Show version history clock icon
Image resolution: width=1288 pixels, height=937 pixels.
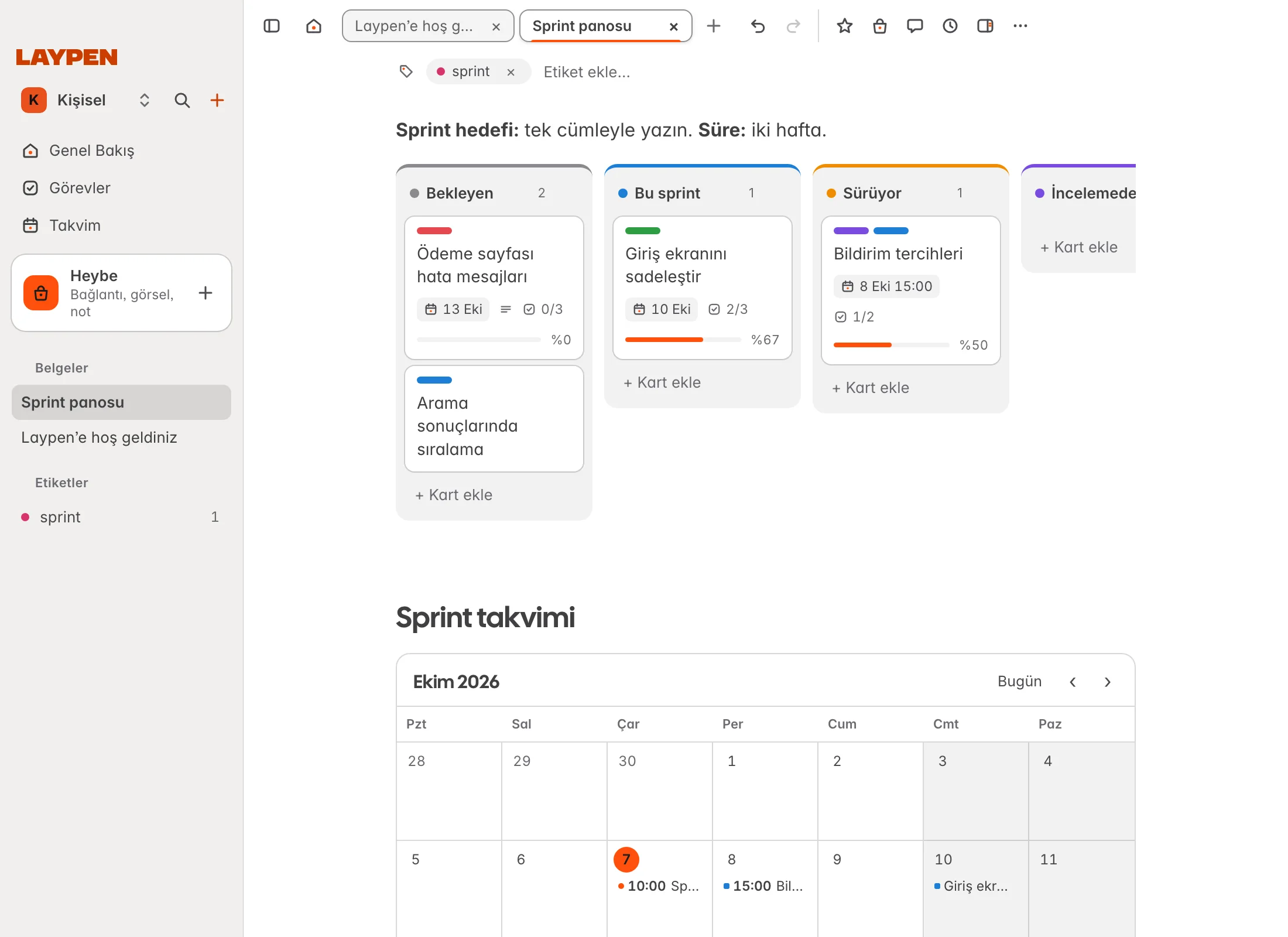pos(950,26)
